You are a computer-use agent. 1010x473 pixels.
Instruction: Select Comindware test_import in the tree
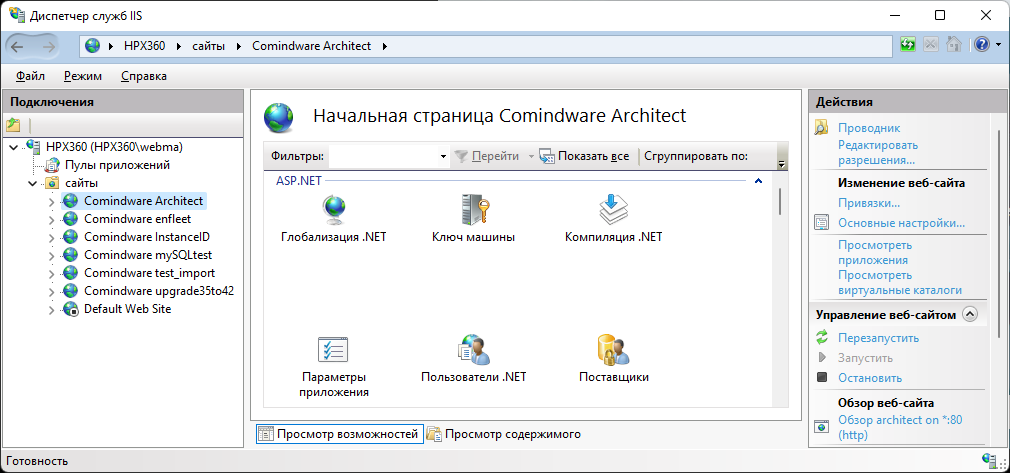(x=149, y=273)
